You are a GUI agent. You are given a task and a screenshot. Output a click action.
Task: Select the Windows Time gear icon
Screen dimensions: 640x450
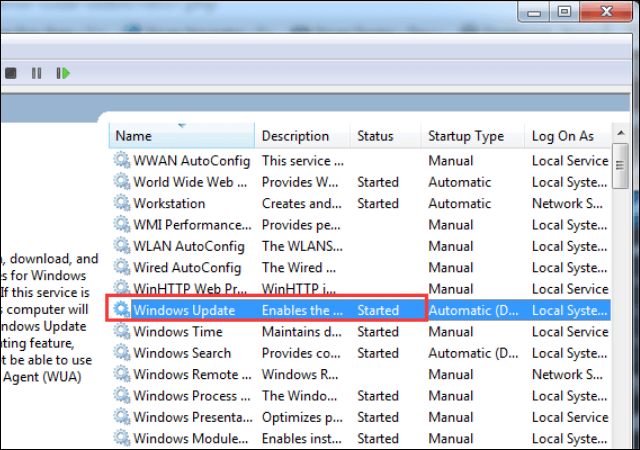122,331
